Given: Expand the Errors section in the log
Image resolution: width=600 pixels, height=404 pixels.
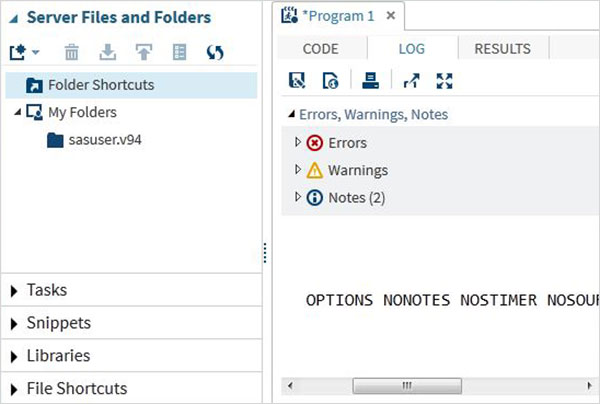Looking at the screenshot, I should [x=298, y=143].
